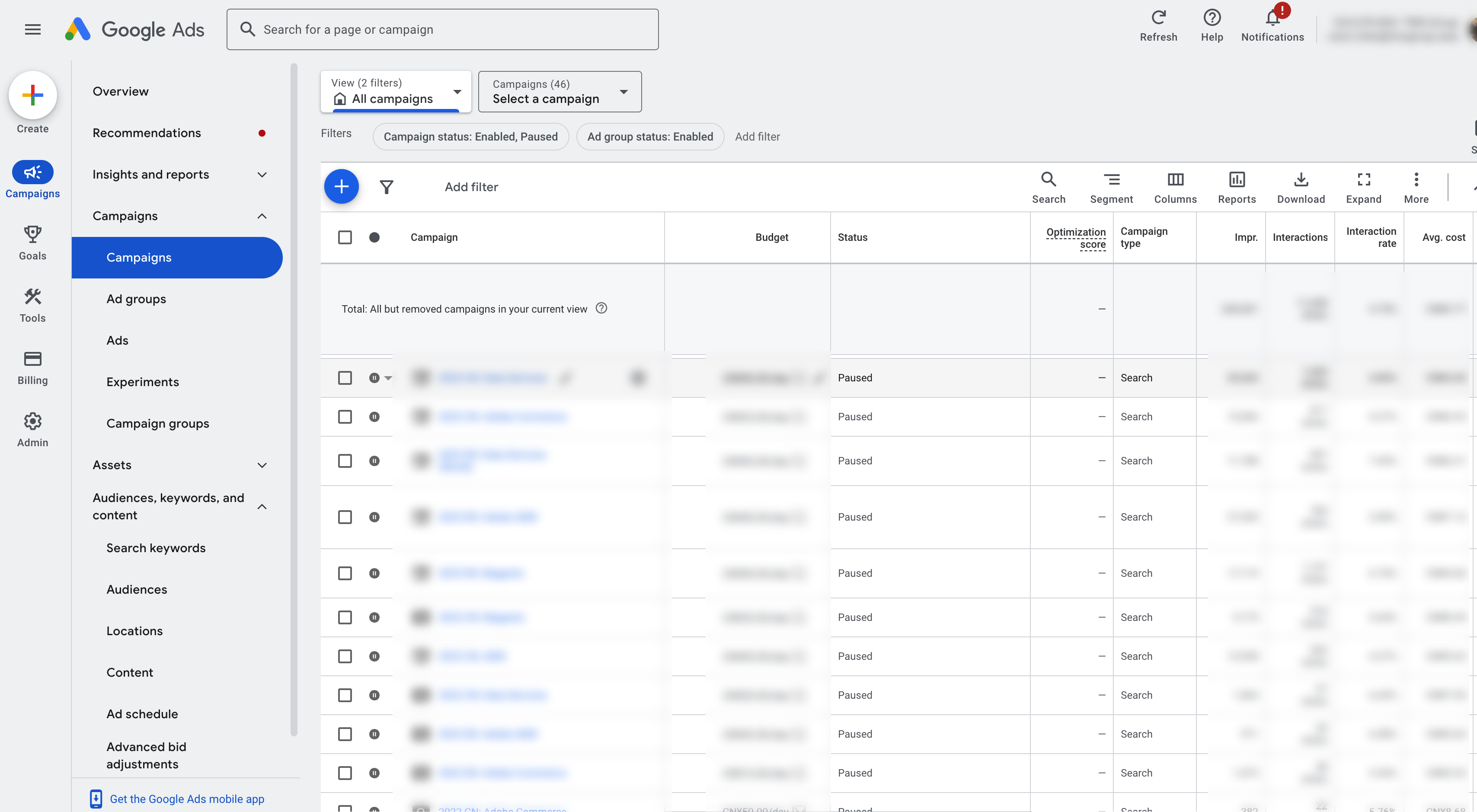Open Recommendations page
Image resolution: width=1477 pixels, height=812 pixels.
tap(147, 133)
